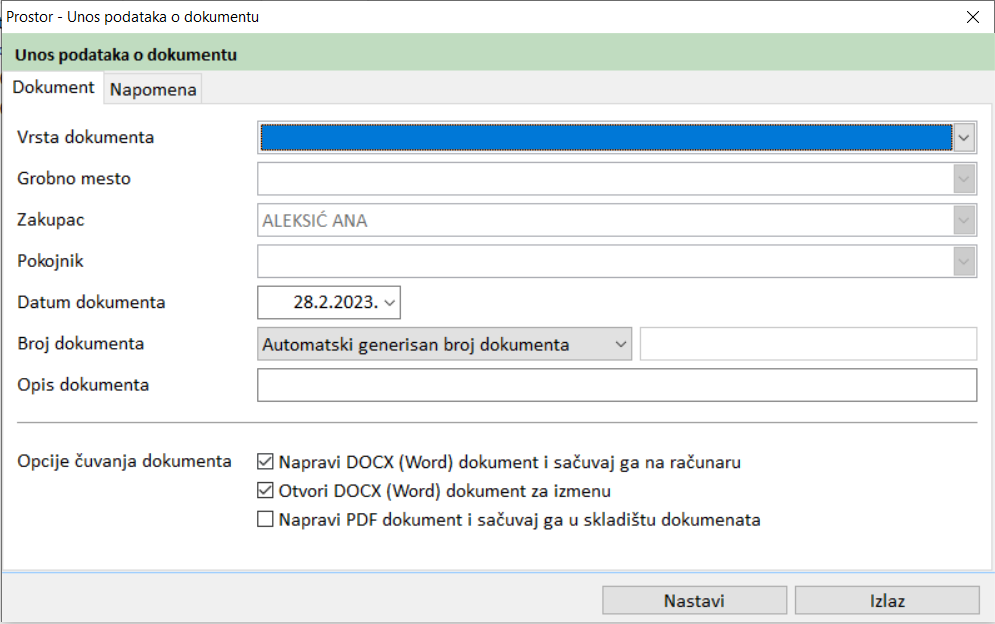Expand the Pokojnik dropdown list
The image size is (995, 624).
click(x=964, y=262)
